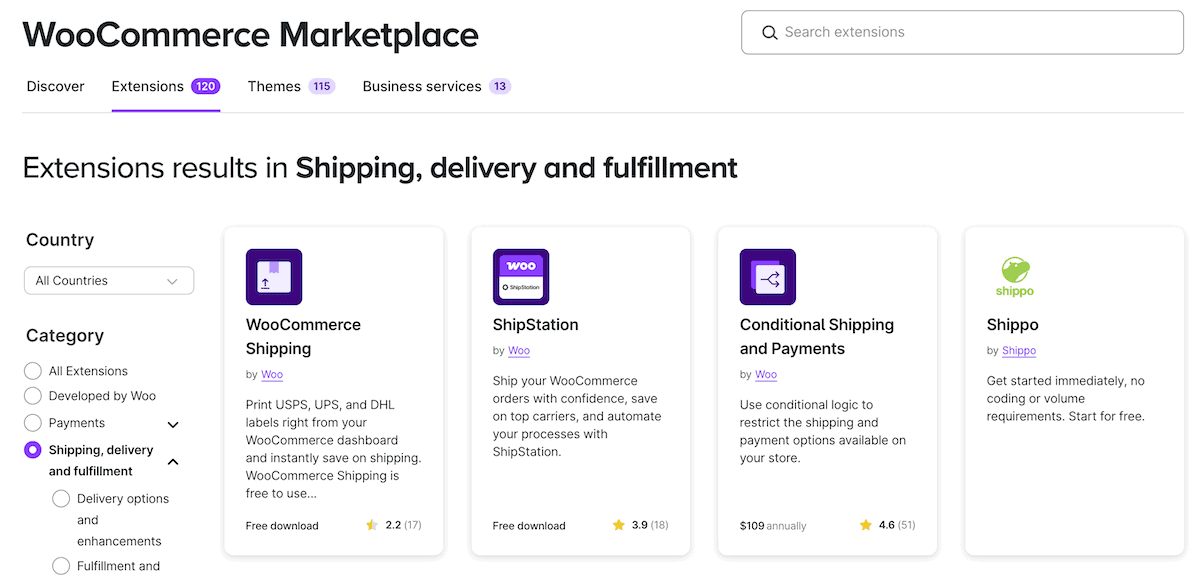Viewport: 1200px width, 577px height.
Task: Click the star beside ShipStation's 3.9 rating
Action: pos(618,524)
